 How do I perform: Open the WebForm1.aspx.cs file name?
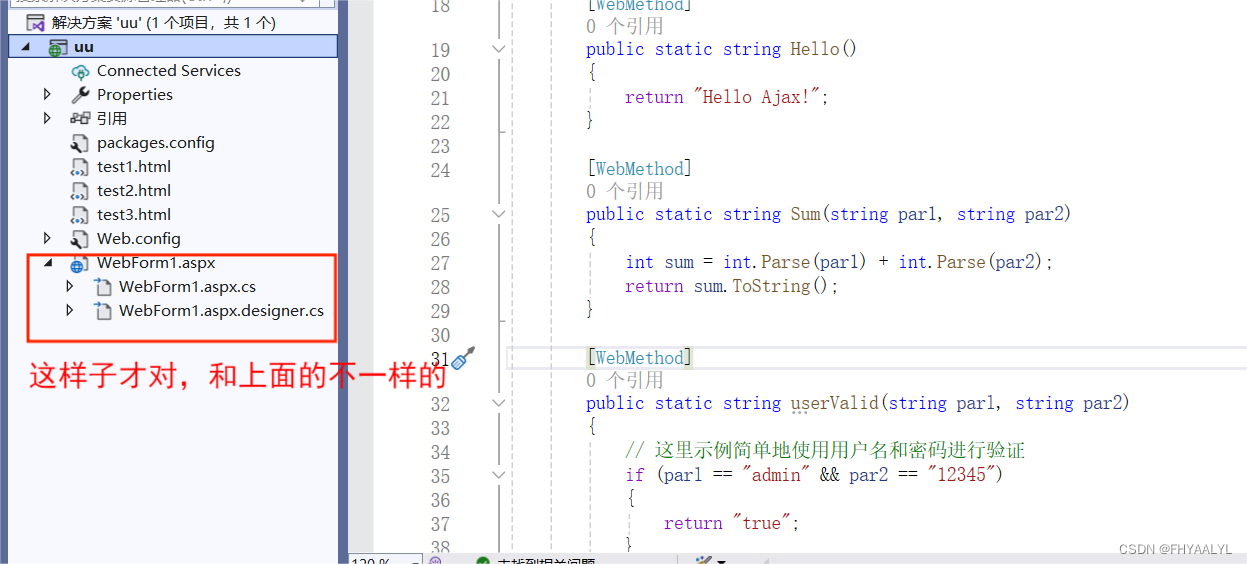click(188, 287)
